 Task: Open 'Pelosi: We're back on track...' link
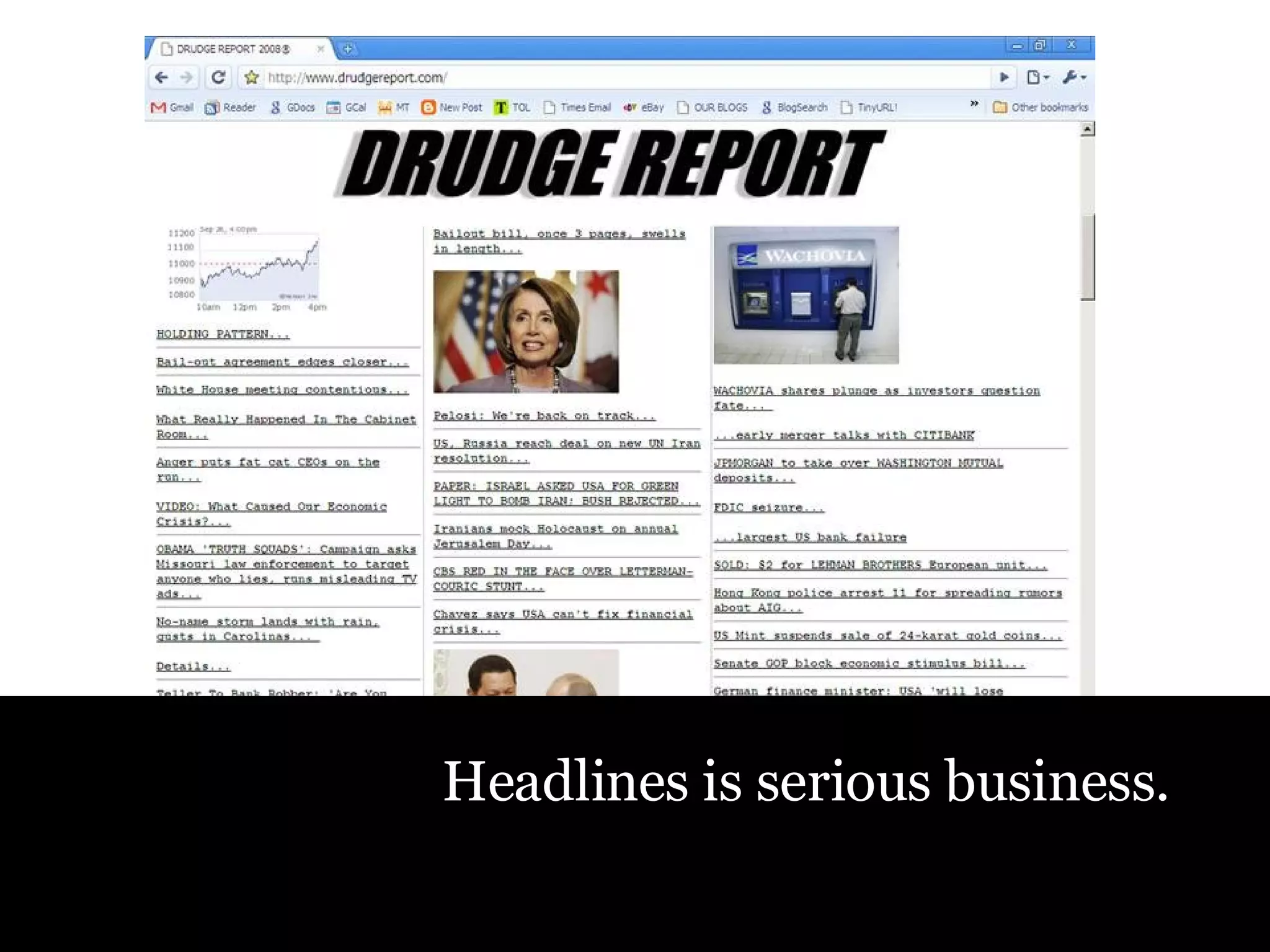point(544,416)
